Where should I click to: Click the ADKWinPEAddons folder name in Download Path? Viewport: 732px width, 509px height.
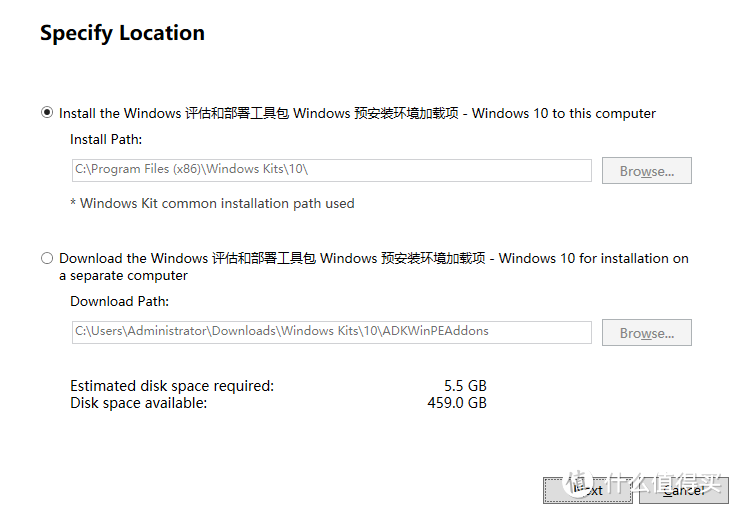point(438,331)
